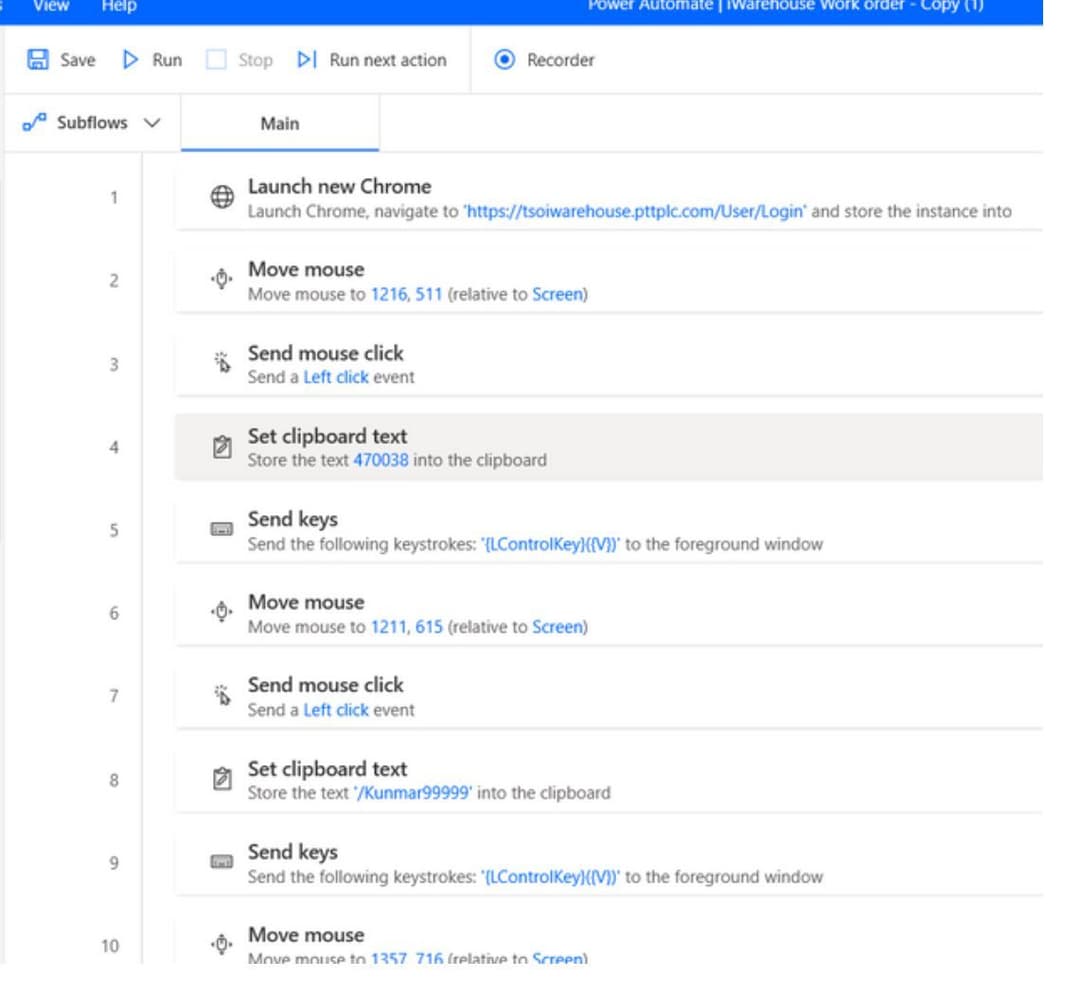Screen dimensions: 1080x999
Task: Click line number 10 in the gutter
Action: click(110, 946)
